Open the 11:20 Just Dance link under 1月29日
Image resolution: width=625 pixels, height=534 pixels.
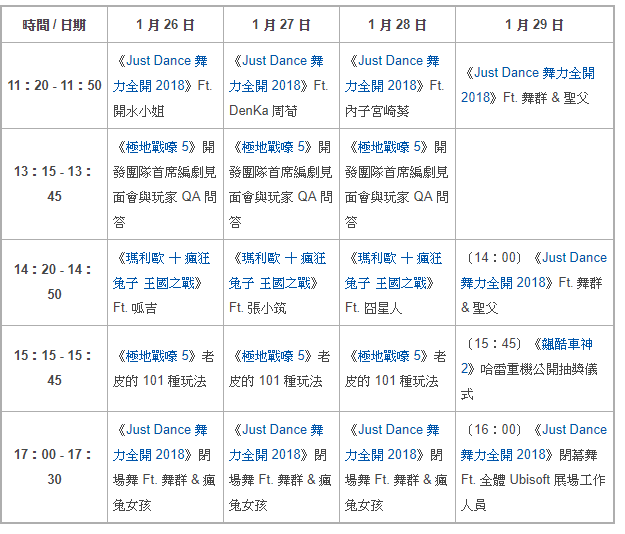[528, 85]
